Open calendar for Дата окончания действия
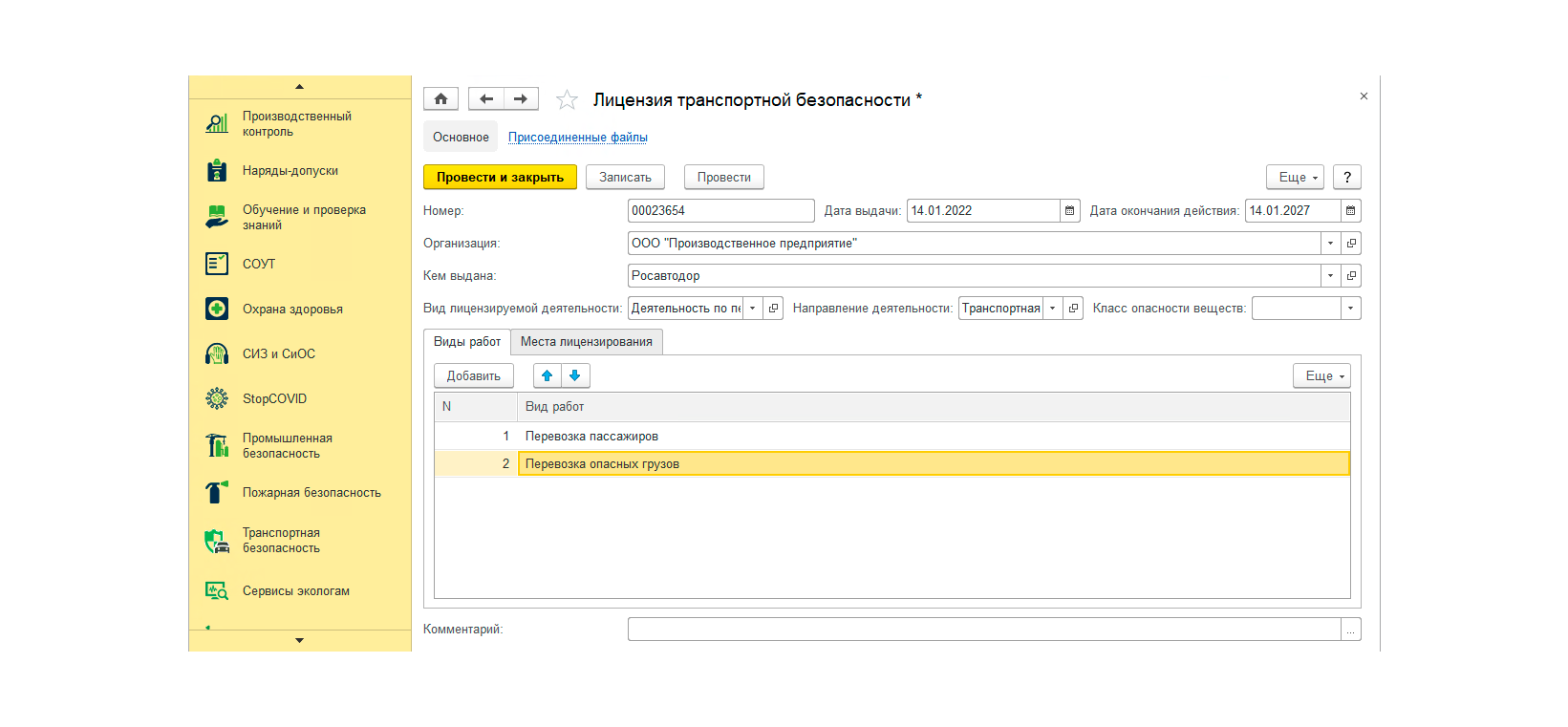Viewport: 1568px width, 727px height. pyautogui.click(x=1350, y=211)
